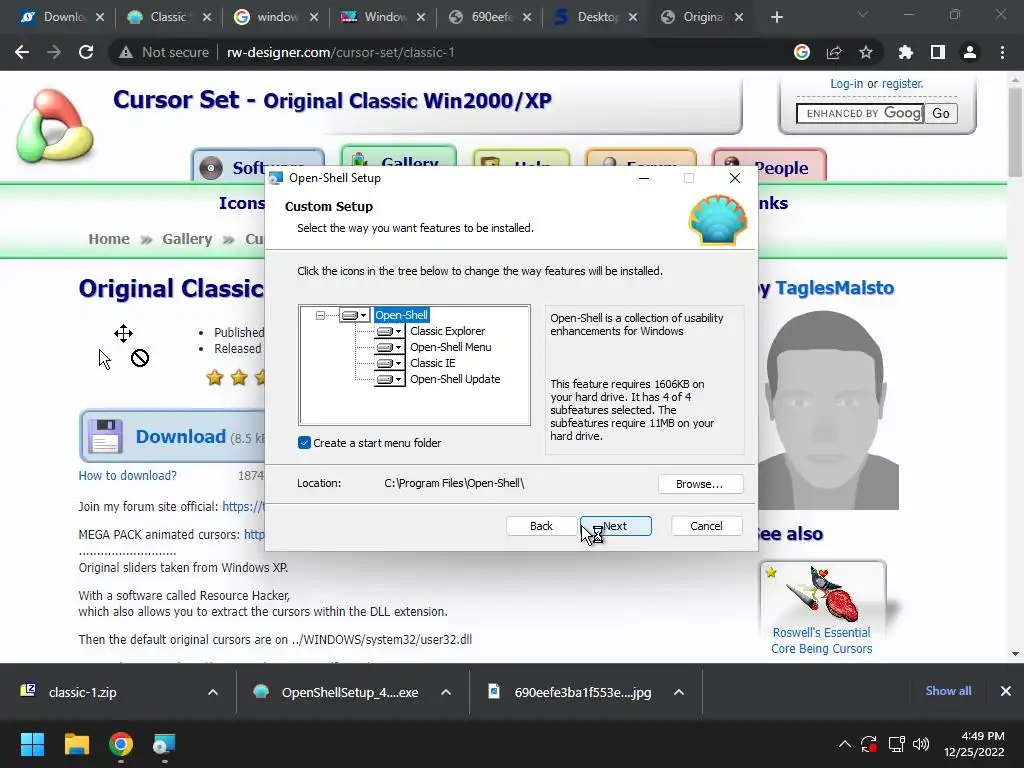This screenshot has width=1024, height=768.
Task: Open a new browser tab
Action: tap(776, 17)
